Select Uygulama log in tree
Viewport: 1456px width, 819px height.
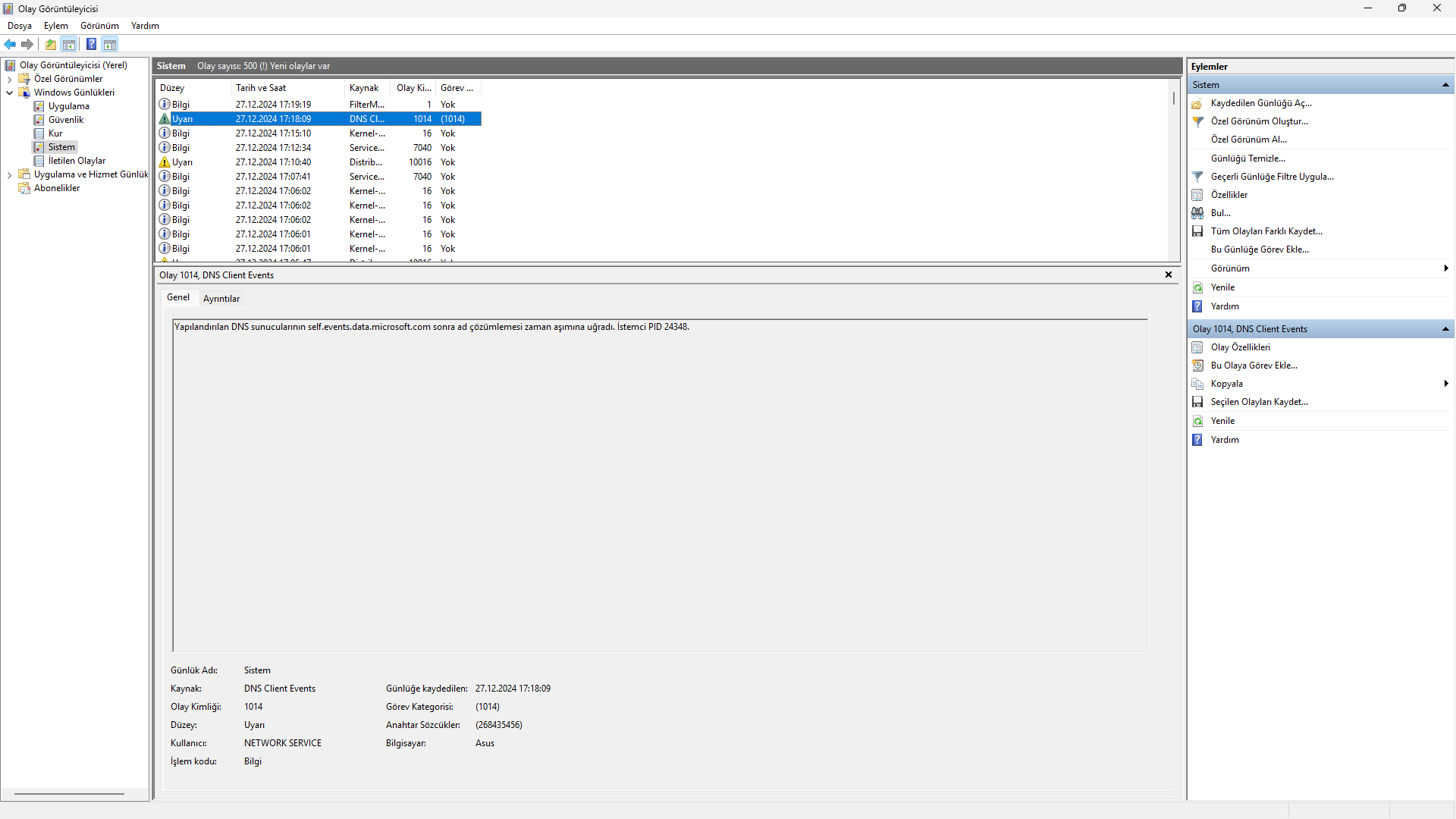[69, 106]
